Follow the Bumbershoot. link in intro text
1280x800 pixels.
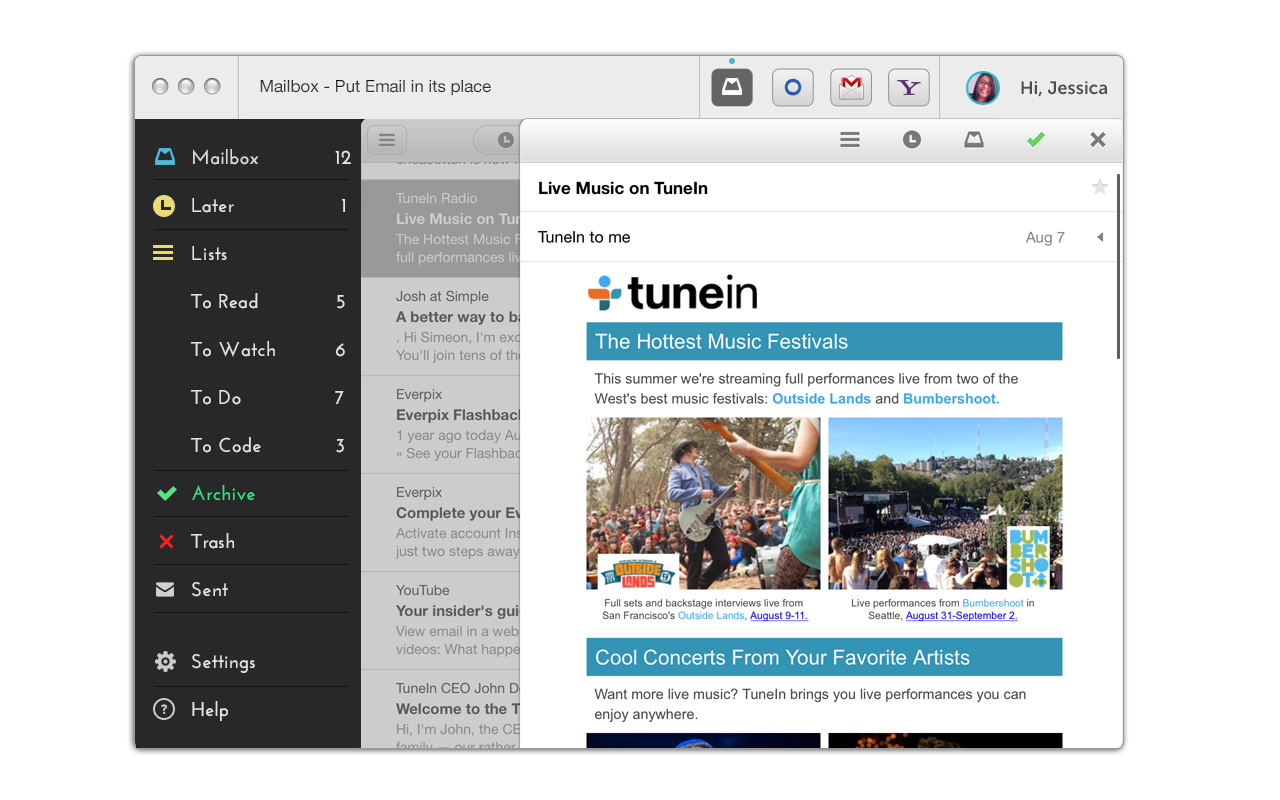click(x=951, y=398)
